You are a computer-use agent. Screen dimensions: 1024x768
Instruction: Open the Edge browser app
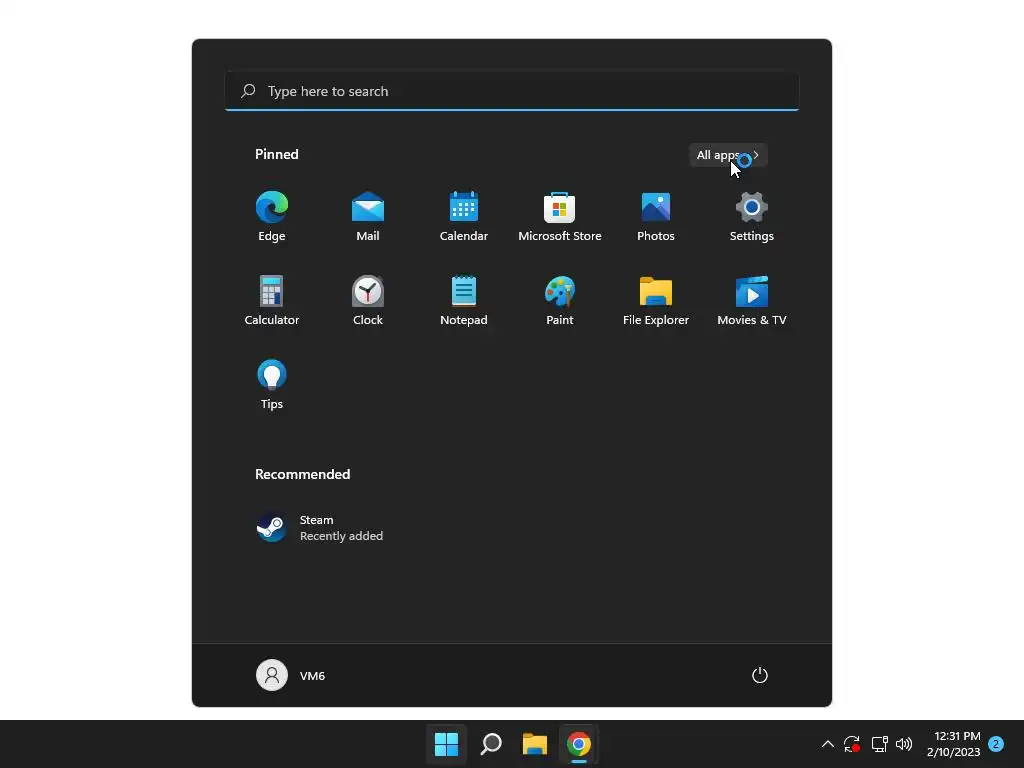click(x=272, y=217)
